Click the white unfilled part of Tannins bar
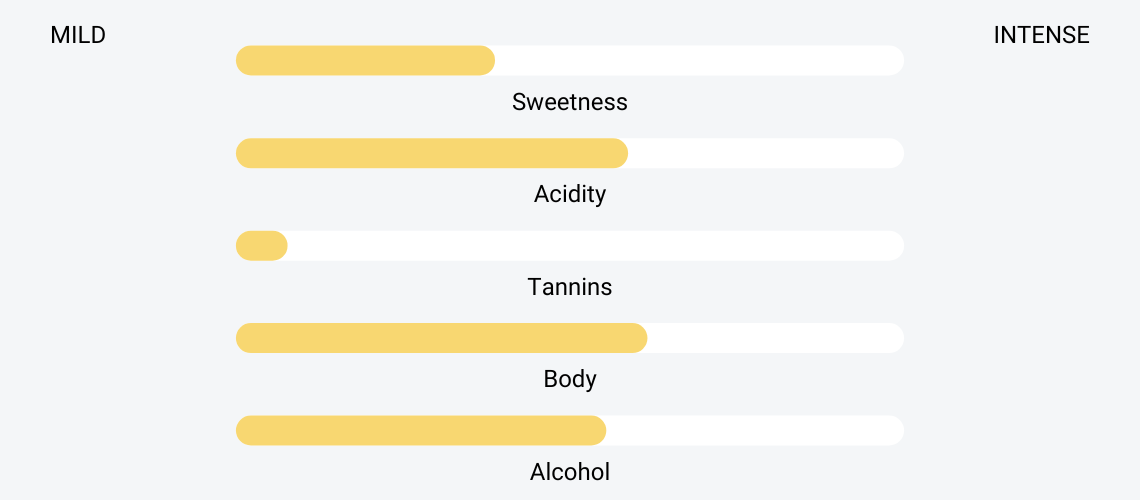 pyautogui.click(x=596, y=246)
